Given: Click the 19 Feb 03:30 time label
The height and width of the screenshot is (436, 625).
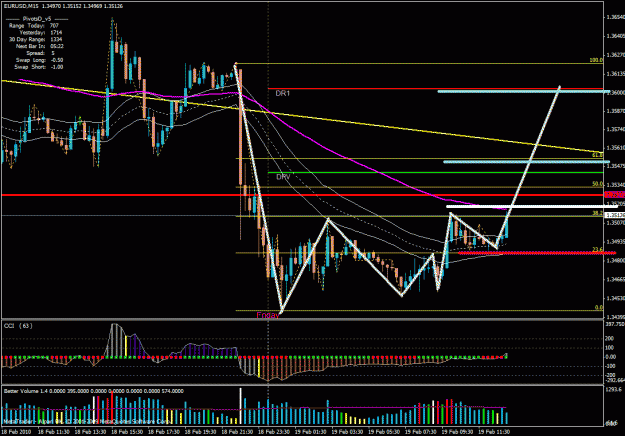Looking at the screenshot, I should (x=347, y=432).
